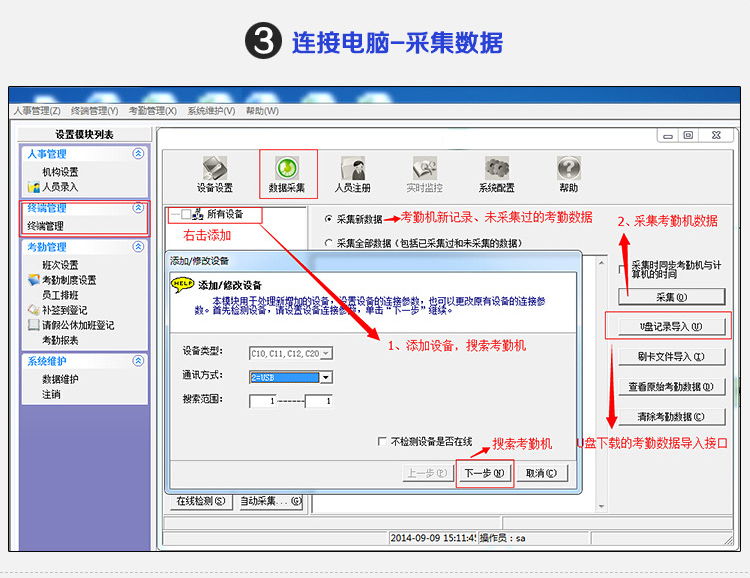Image resolution: width=750 pixels, height=578 pixels.
Task: Select the 采集新数据 radio button
Action: click(329, 218)
